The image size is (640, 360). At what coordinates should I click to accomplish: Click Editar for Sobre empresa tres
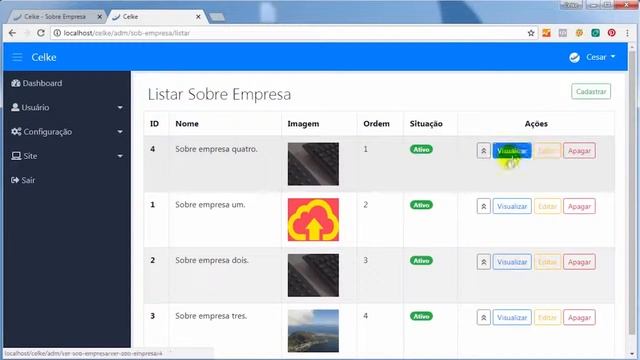coord(547,317)
